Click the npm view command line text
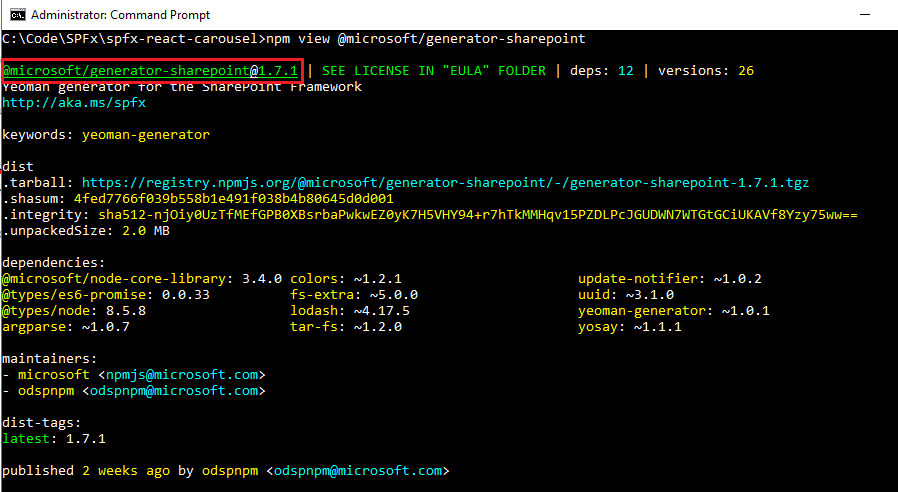Screen dimensions: 898x492 click(x=424, y=39)
